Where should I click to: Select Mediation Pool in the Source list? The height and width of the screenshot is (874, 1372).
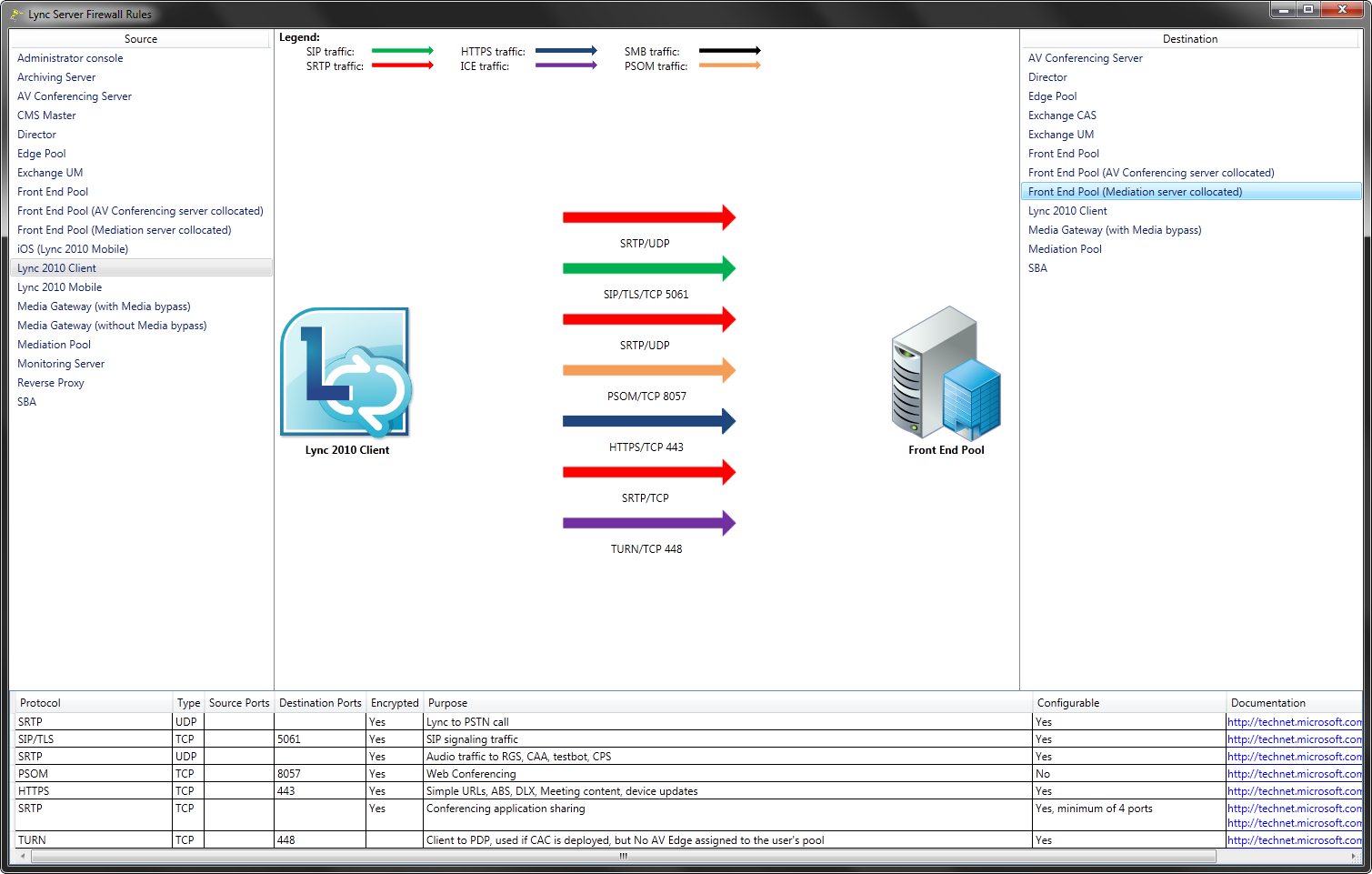(55, 345)
